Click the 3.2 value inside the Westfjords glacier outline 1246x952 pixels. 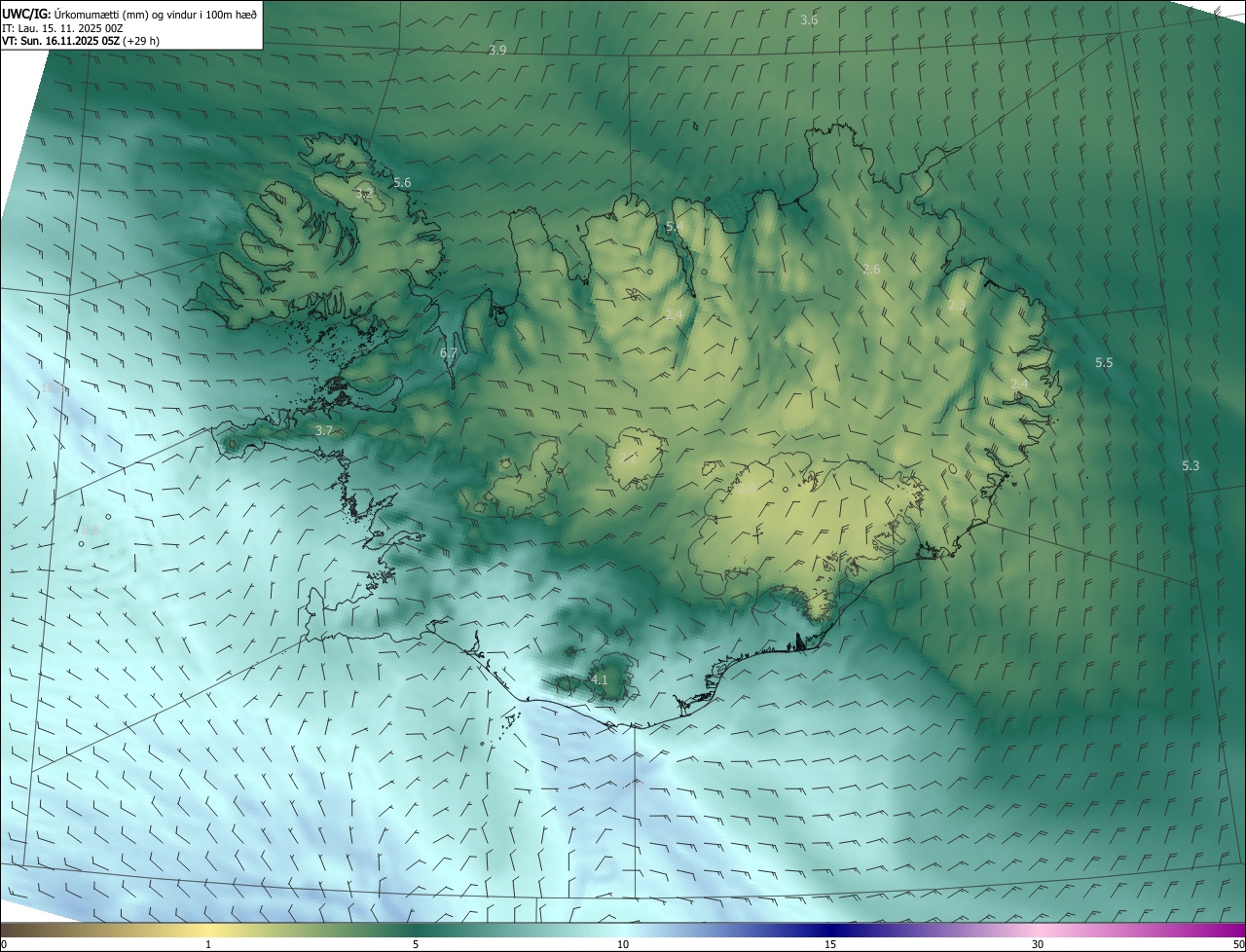[364, 195]
